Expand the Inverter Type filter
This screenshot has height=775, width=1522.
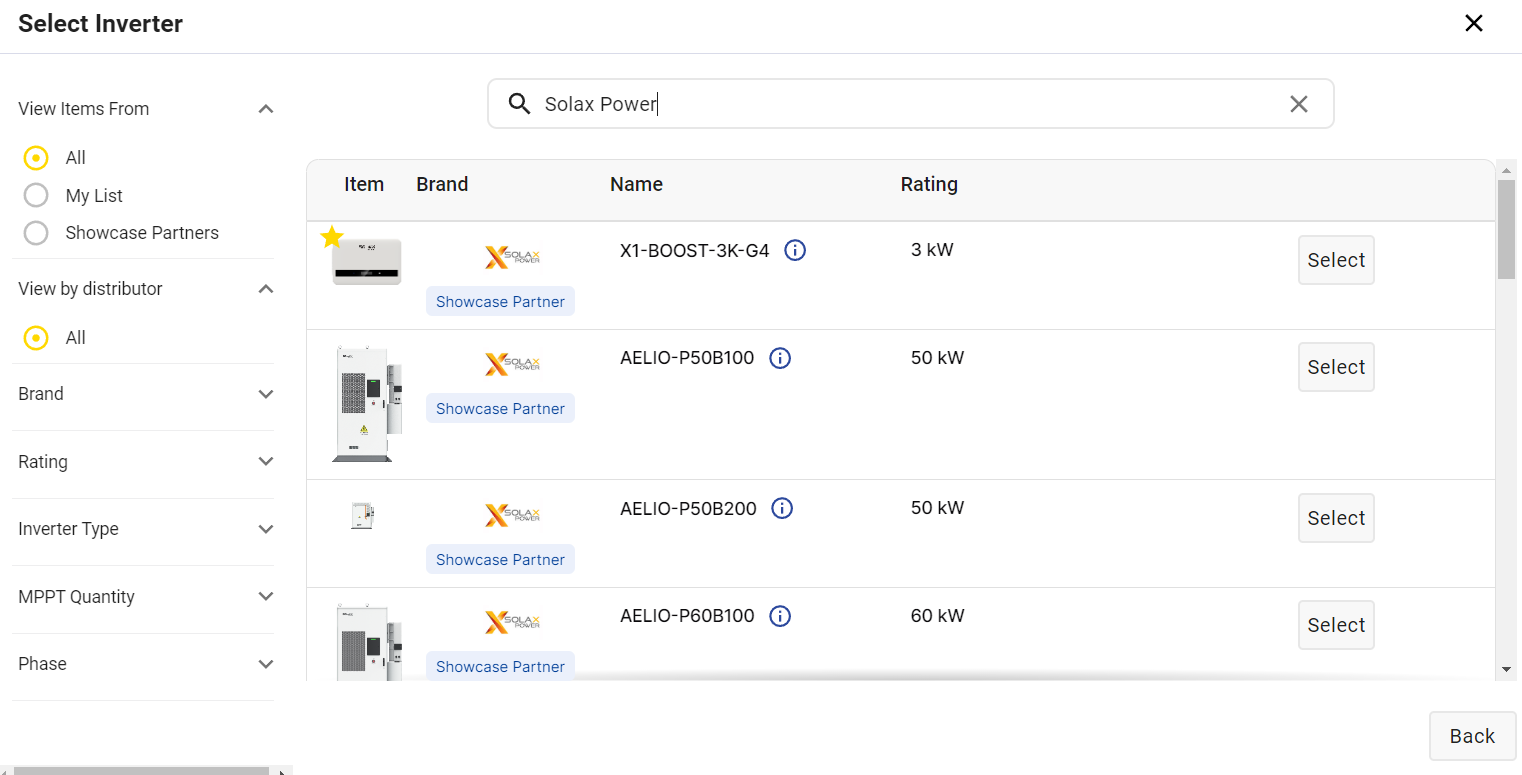pyautogui.click(x=266, y=529)
